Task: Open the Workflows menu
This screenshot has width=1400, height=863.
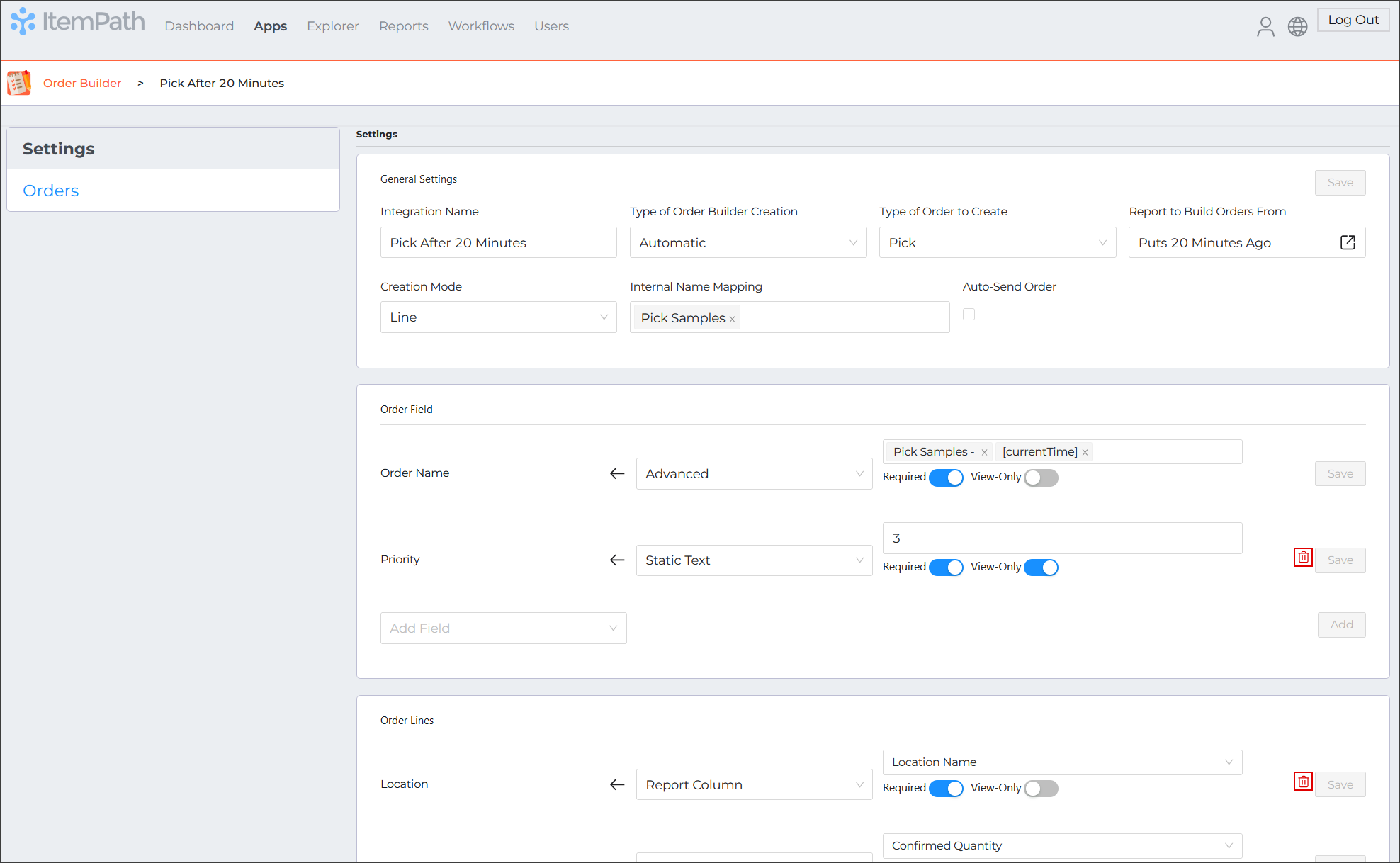Action: 481,26
